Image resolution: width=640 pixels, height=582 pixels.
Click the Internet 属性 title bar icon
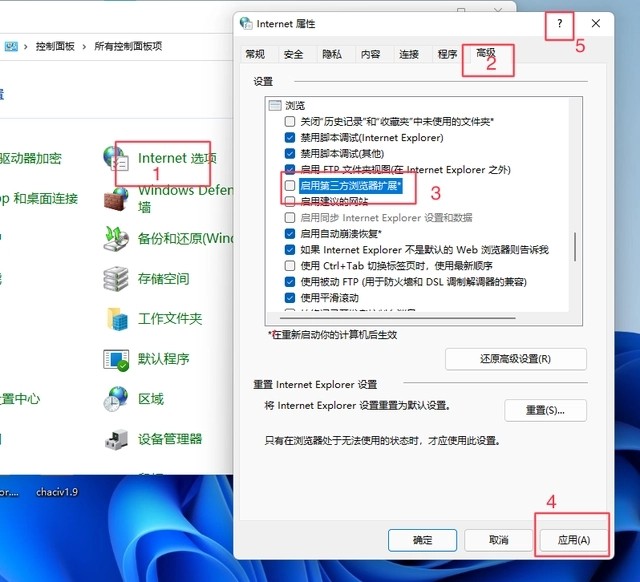[x=246, y=23]
